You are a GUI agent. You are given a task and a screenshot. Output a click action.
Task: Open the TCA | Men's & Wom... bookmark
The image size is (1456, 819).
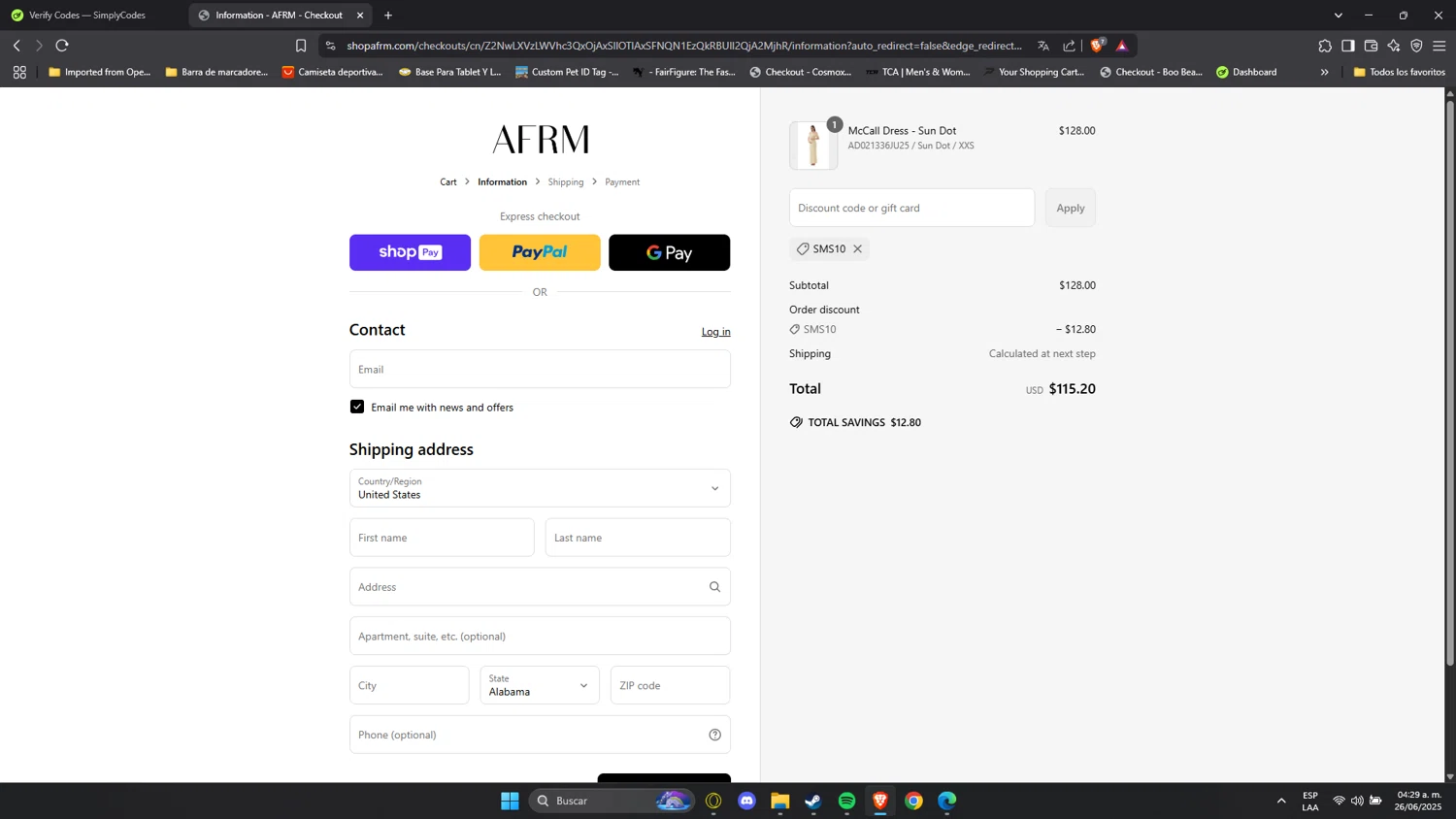tap(918, 72)
